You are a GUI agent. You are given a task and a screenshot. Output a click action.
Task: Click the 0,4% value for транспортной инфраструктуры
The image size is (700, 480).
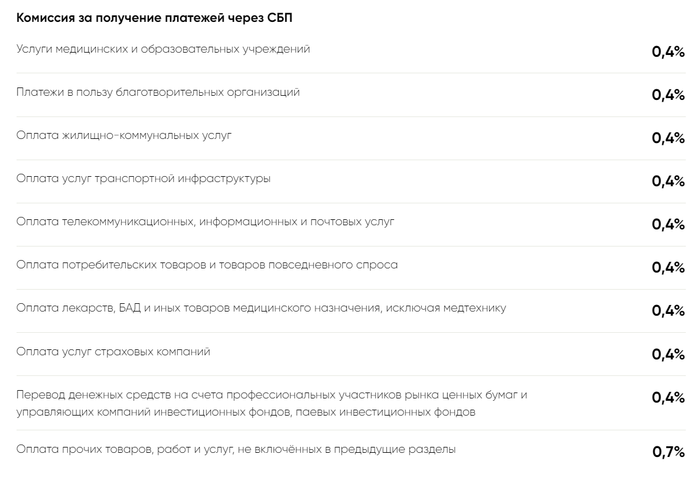(x=668, y=181)
